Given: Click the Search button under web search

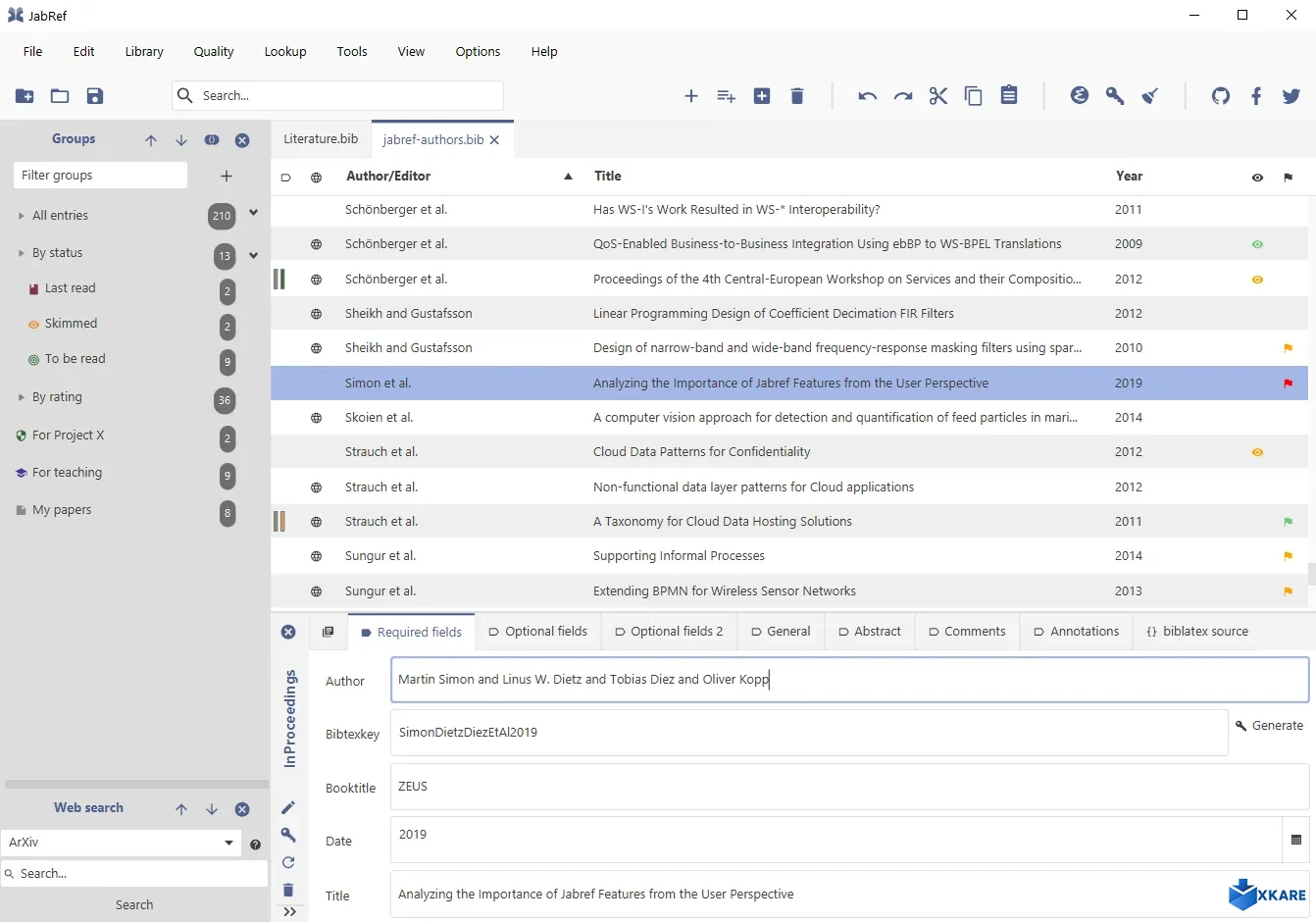Looking at the screenshot, I should [134, 905].
